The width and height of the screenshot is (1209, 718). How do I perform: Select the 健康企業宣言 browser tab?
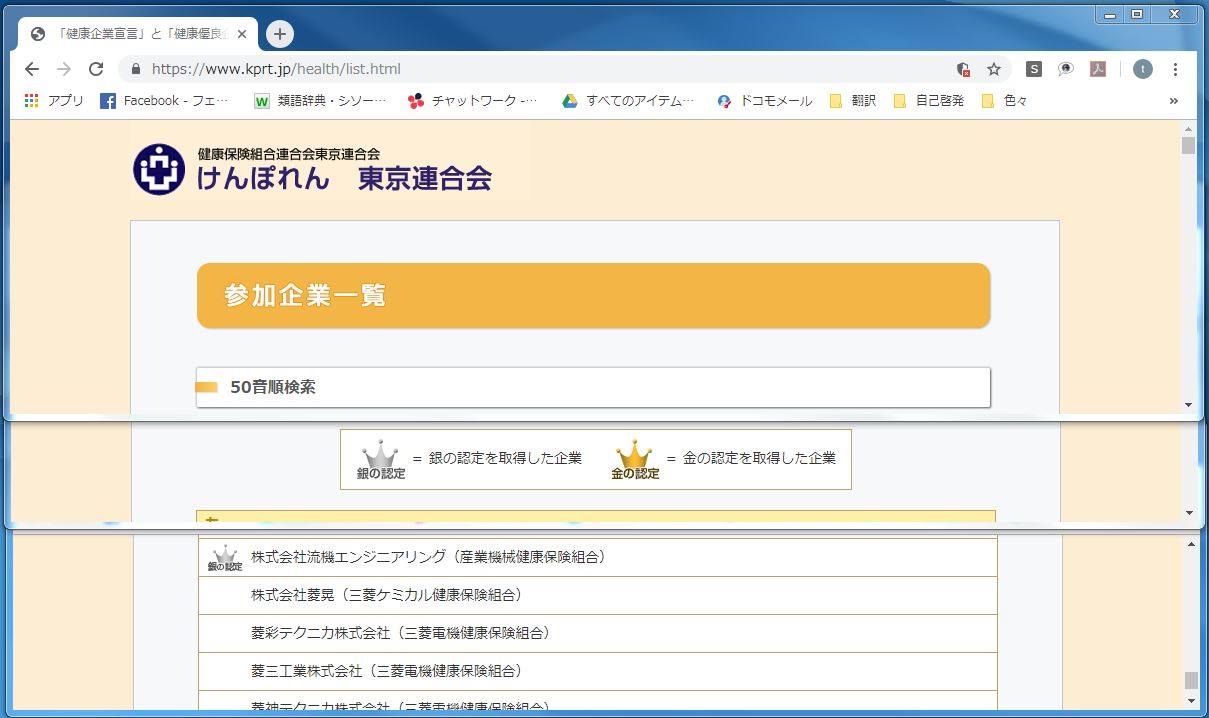click(x=138, y=34)
